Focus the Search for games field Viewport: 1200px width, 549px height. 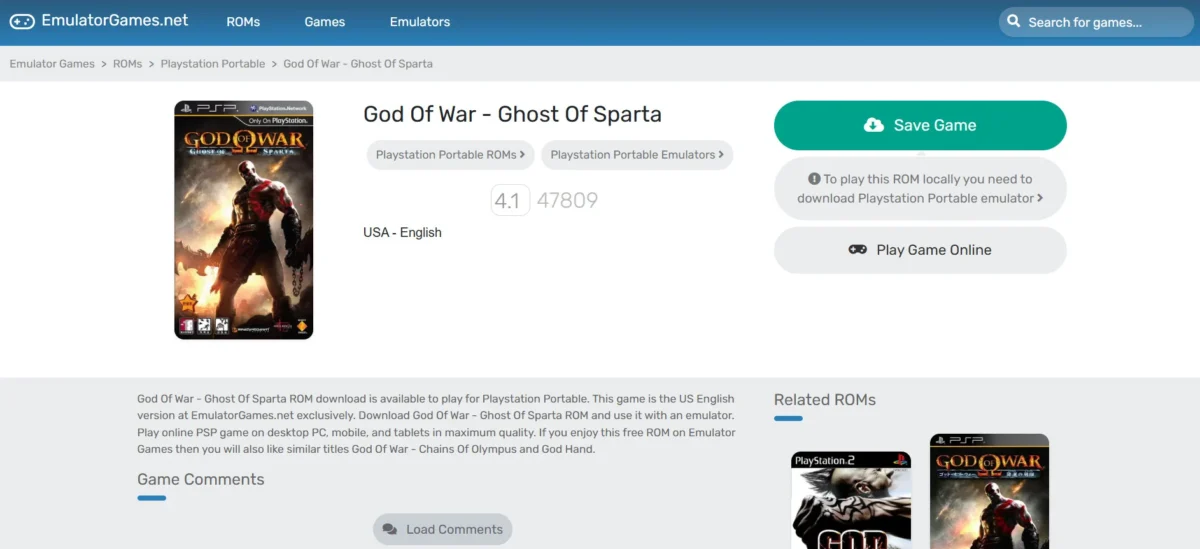click(1094, 22)
